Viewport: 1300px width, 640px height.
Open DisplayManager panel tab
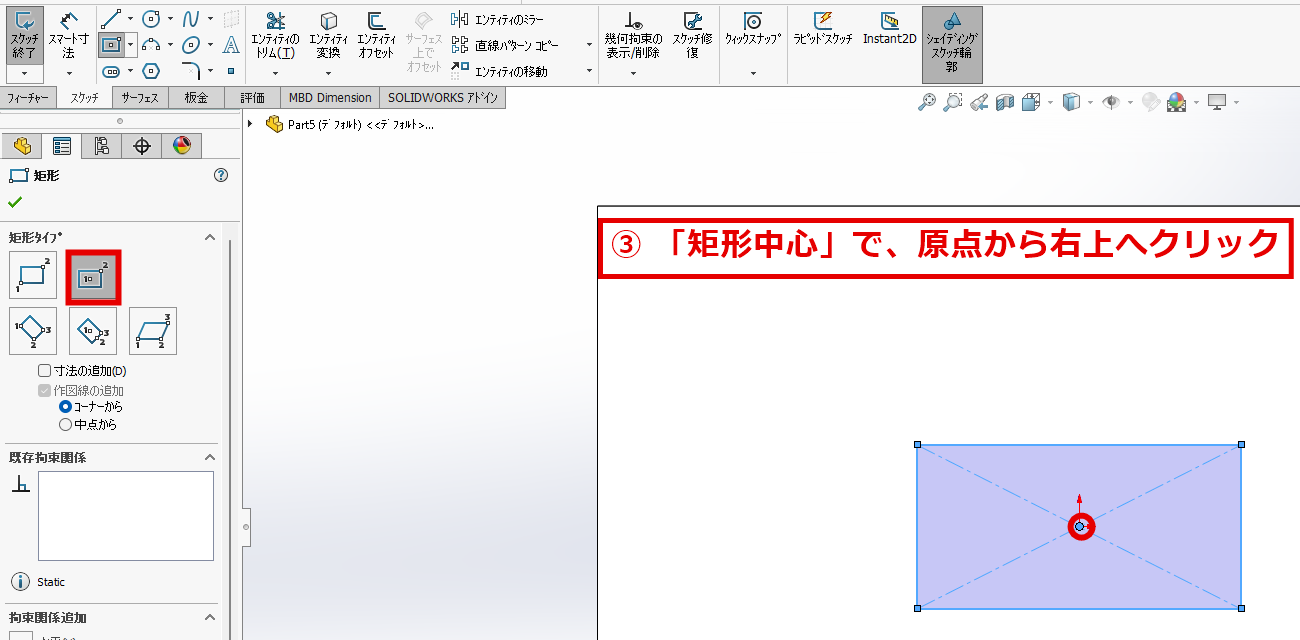pos(181,146)
